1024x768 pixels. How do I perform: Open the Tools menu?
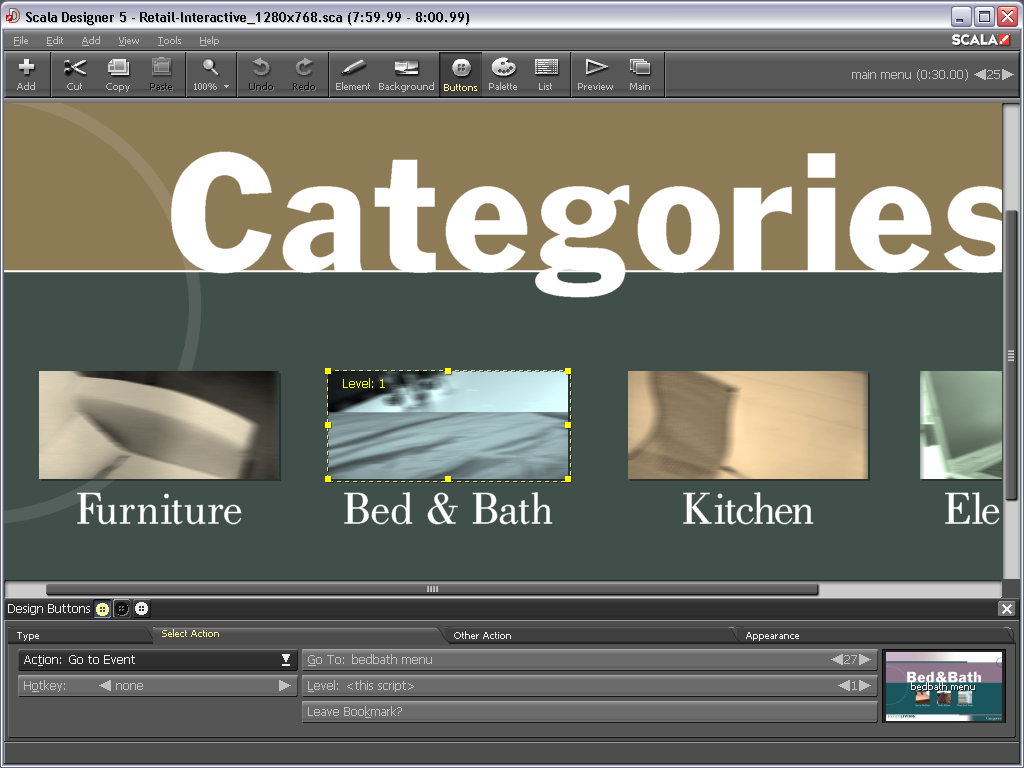click(x=169, y=41)
